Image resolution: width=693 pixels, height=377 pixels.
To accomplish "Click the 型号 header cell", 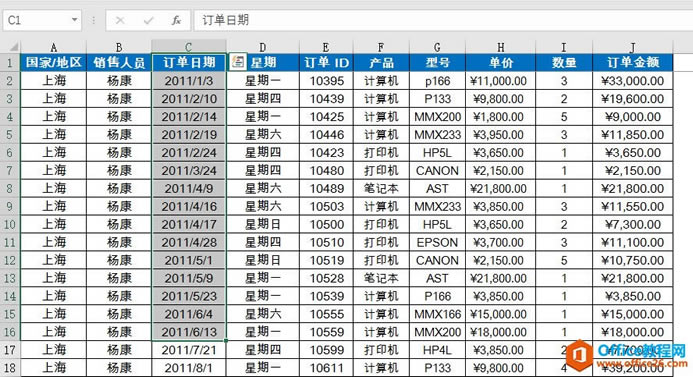I will pos(437,62).
